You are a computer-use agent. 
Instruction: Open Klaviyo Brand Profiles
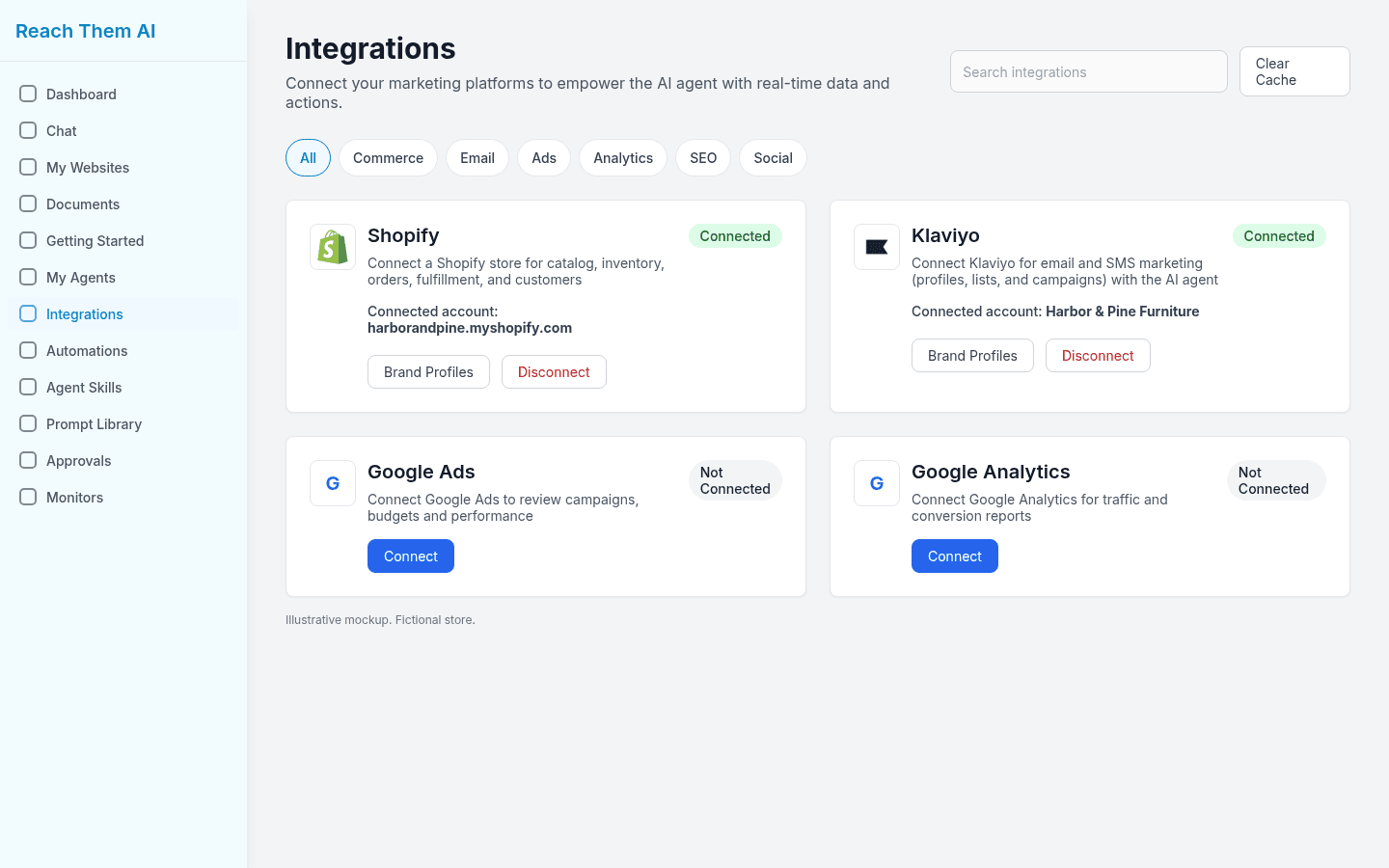(x=972, y=356)
